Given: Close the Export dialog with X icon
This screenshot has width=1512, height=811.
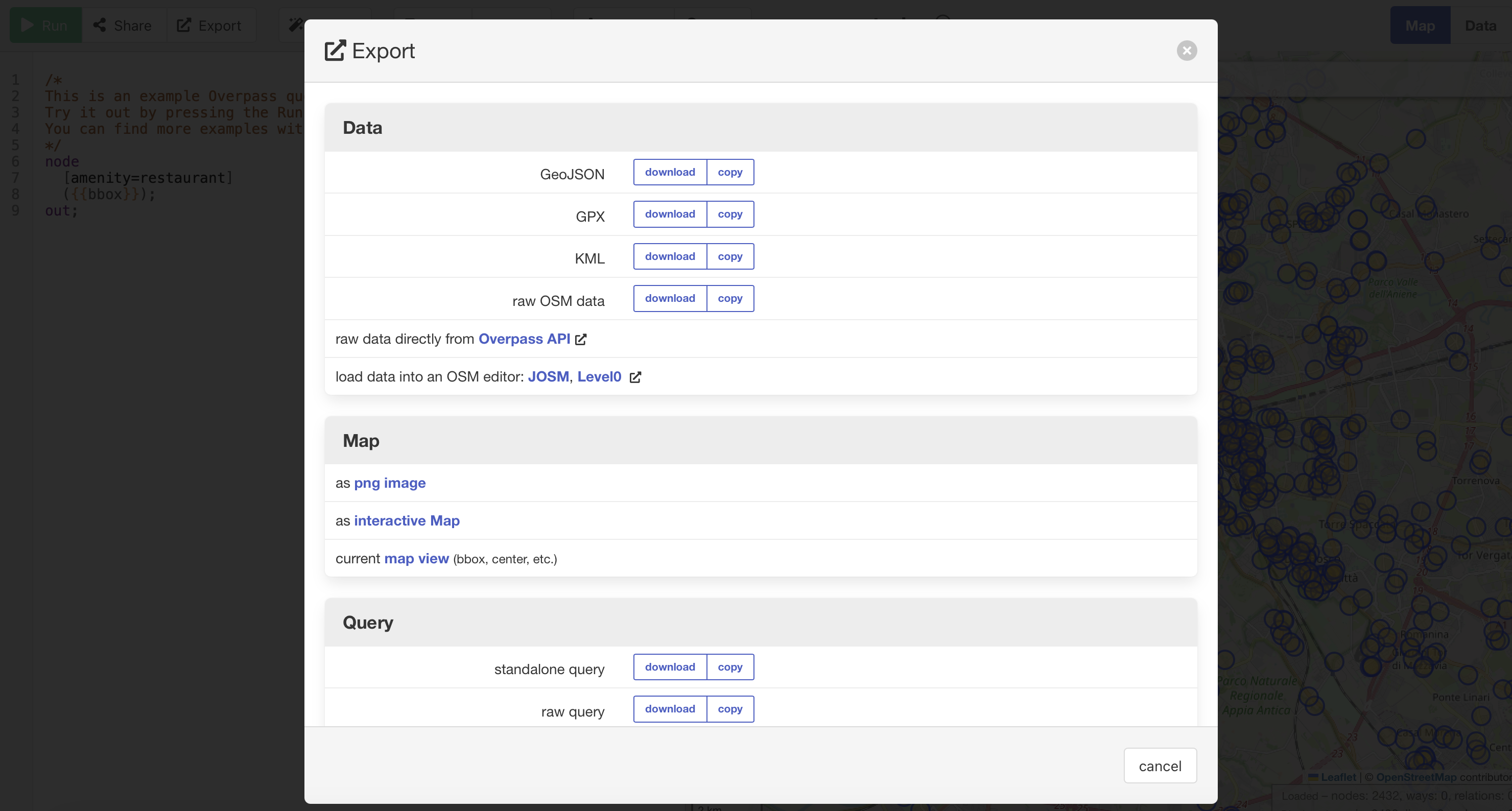Looking at the screenshot, I should (x=1186, y=51).
